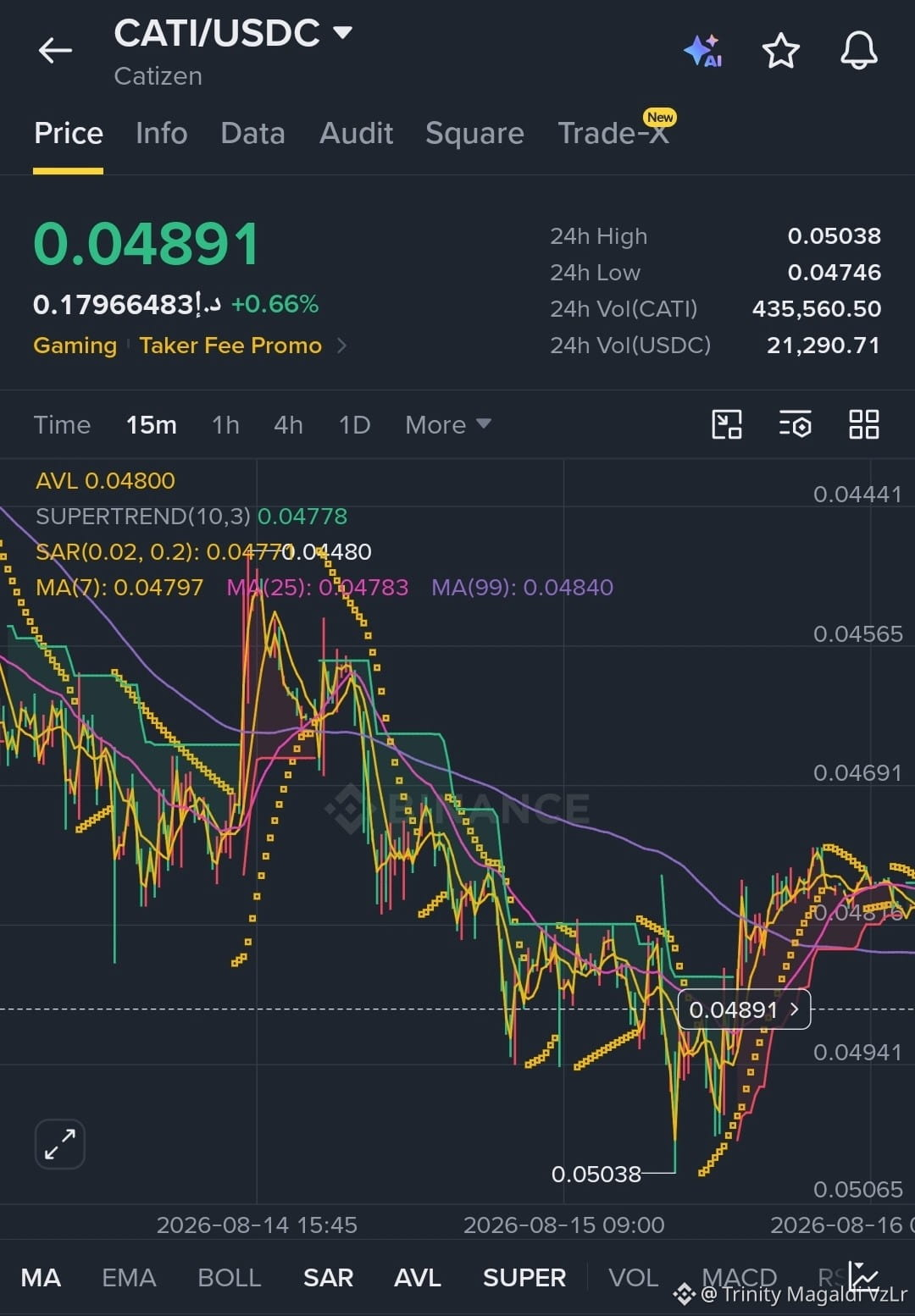
Task: Click the AVL 0.04800 label
Action: coord(105,480)
